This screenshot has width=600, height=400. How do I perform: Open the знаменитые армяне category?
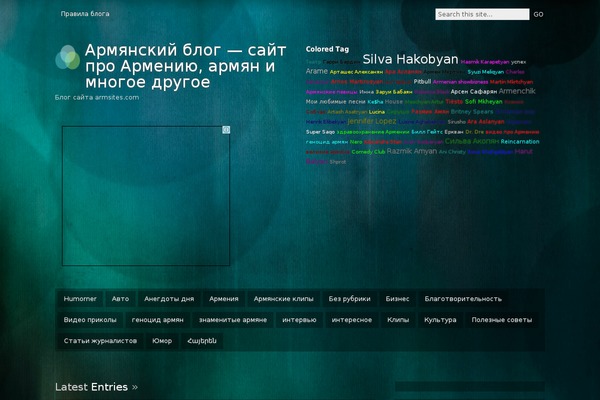pyautogui.click(x=233, y=320)
